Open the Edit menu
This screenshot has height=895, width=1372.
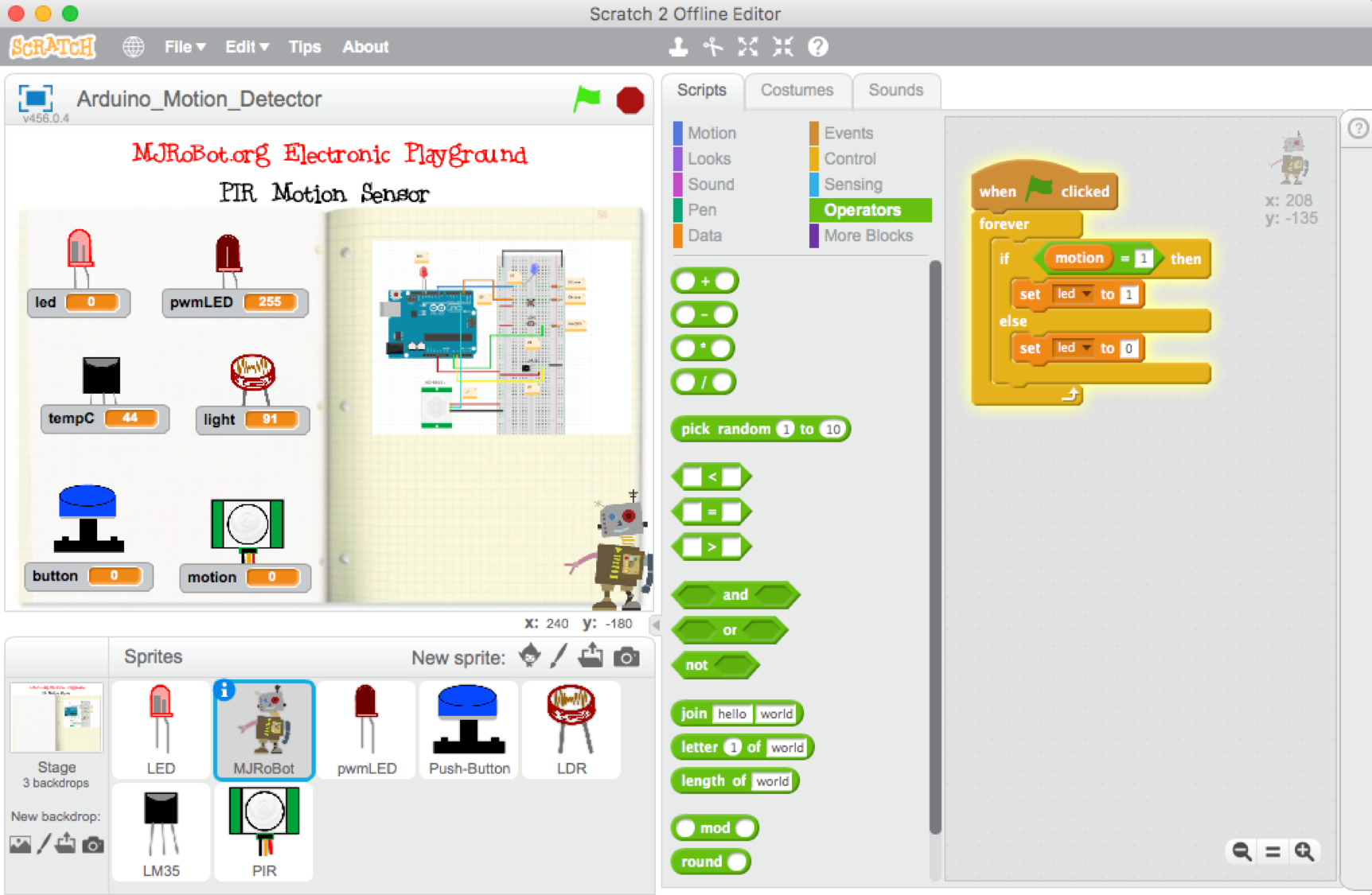pyautogui.click(x=247, y=47)
